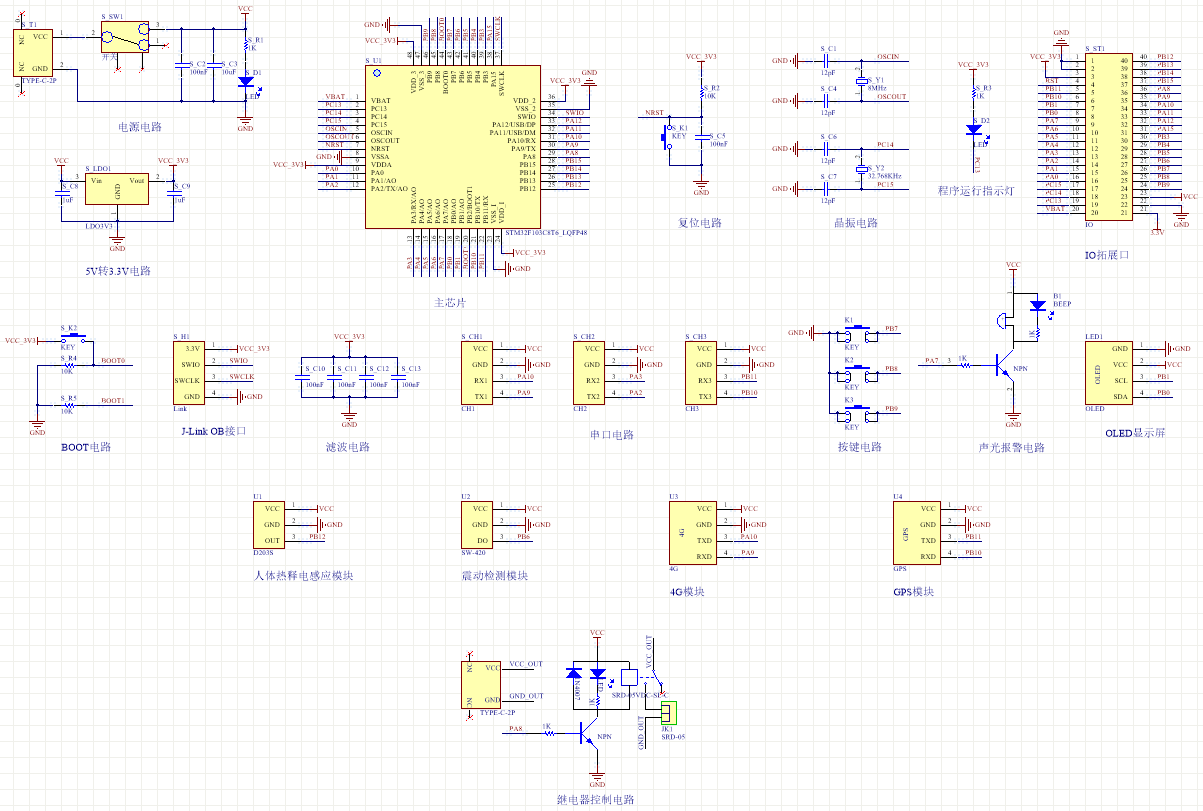Click the 'IO拓展口' section title
1203x811 pixels.
click(x=1106, y=255)
